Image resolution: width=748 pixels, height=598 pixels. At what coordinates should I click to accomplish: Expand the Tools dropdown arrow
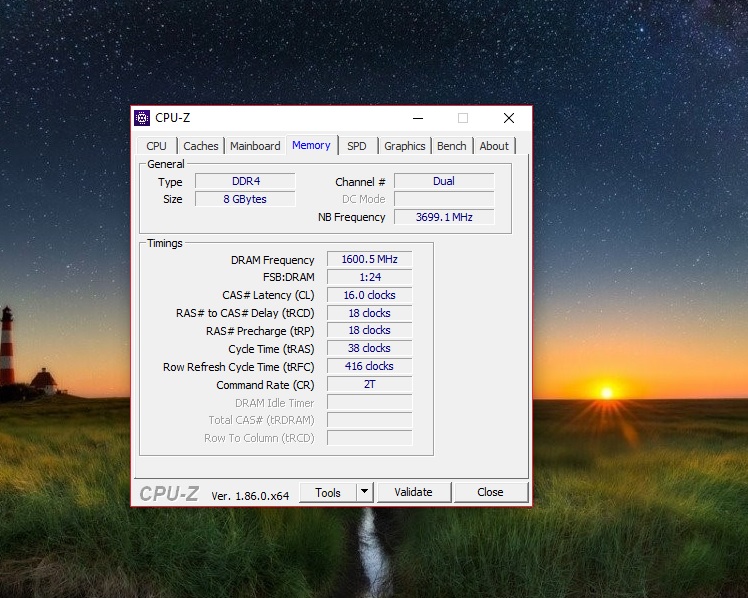click(x=364, y=492)
